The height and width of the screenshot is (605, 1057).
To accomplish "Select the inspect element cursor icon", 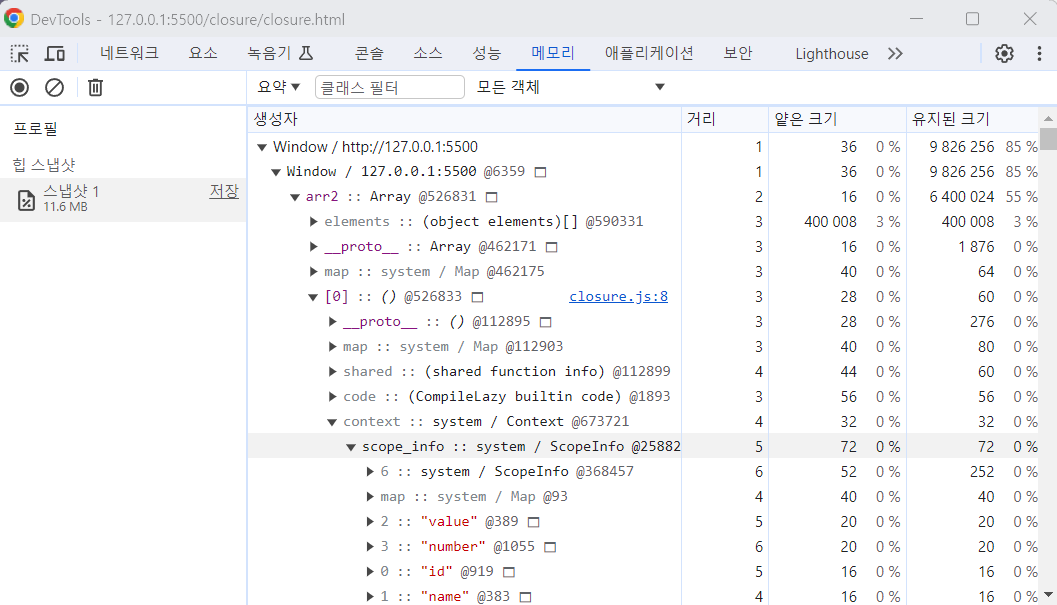I will pos(17,52).
